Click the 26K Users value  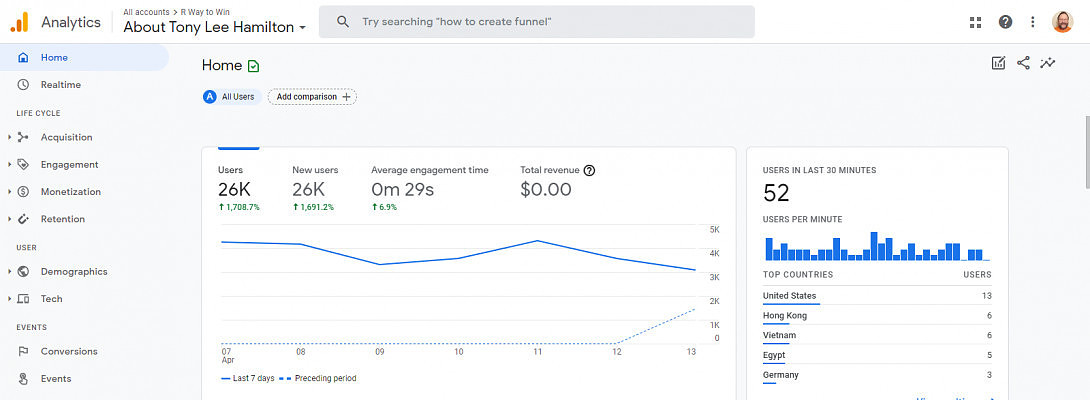pos(234,189)
